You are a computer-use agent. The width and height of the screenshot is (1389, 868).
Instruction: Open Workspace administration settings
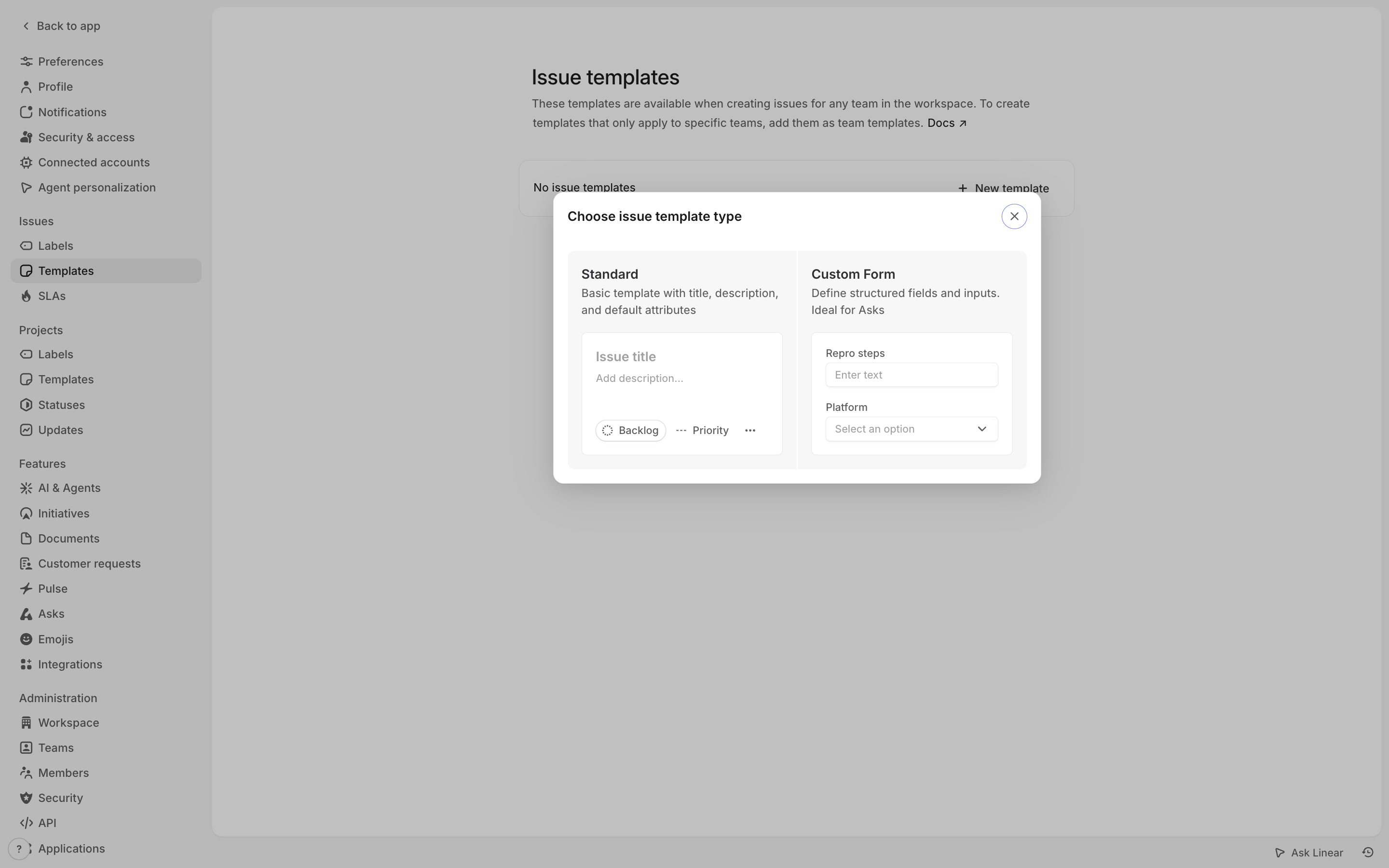tap(106, 723)
